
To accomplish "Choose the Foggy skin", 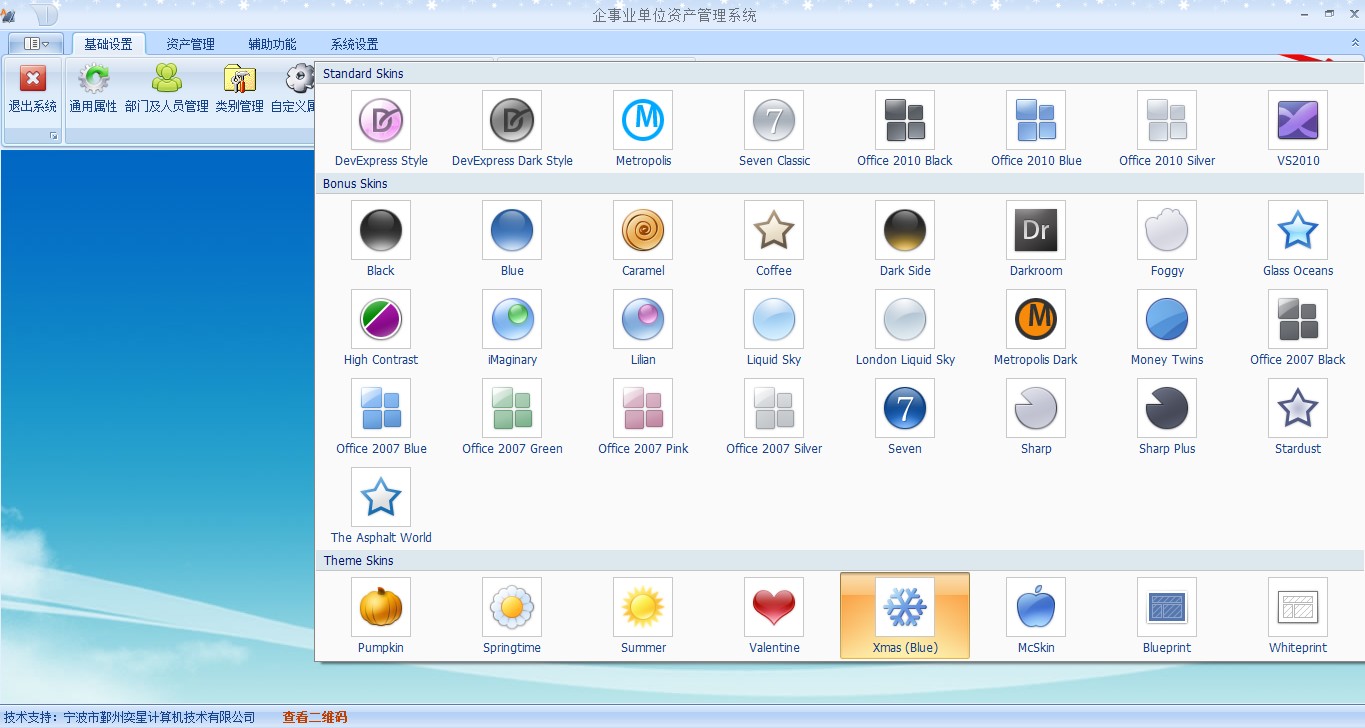I will click(x=1167, y=239).
